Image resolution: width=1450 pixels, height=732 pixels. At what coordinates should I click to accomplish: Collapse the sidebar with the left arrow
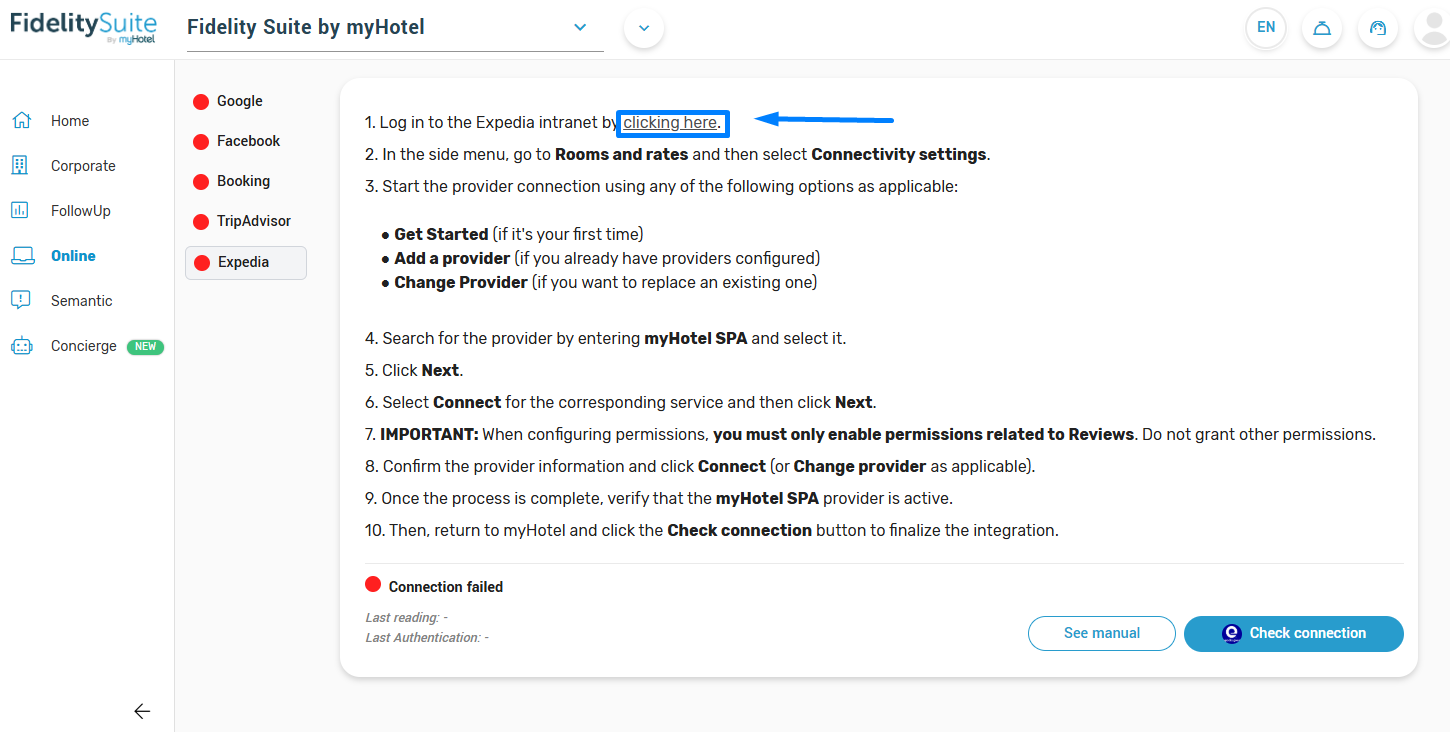click(142, 711)
